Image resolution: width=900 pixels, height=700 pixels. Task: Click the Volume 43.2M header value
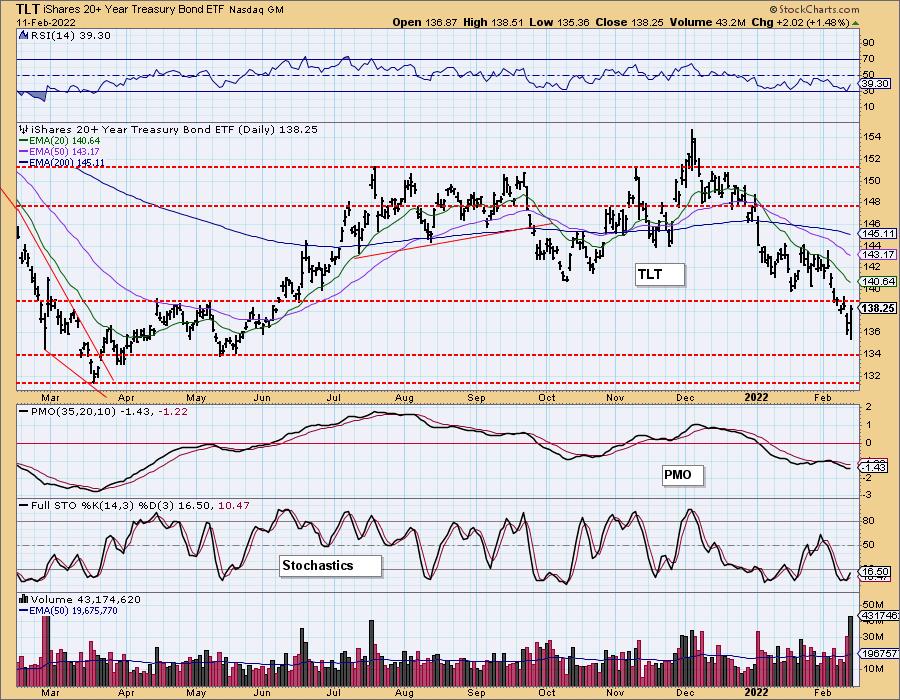707,22
